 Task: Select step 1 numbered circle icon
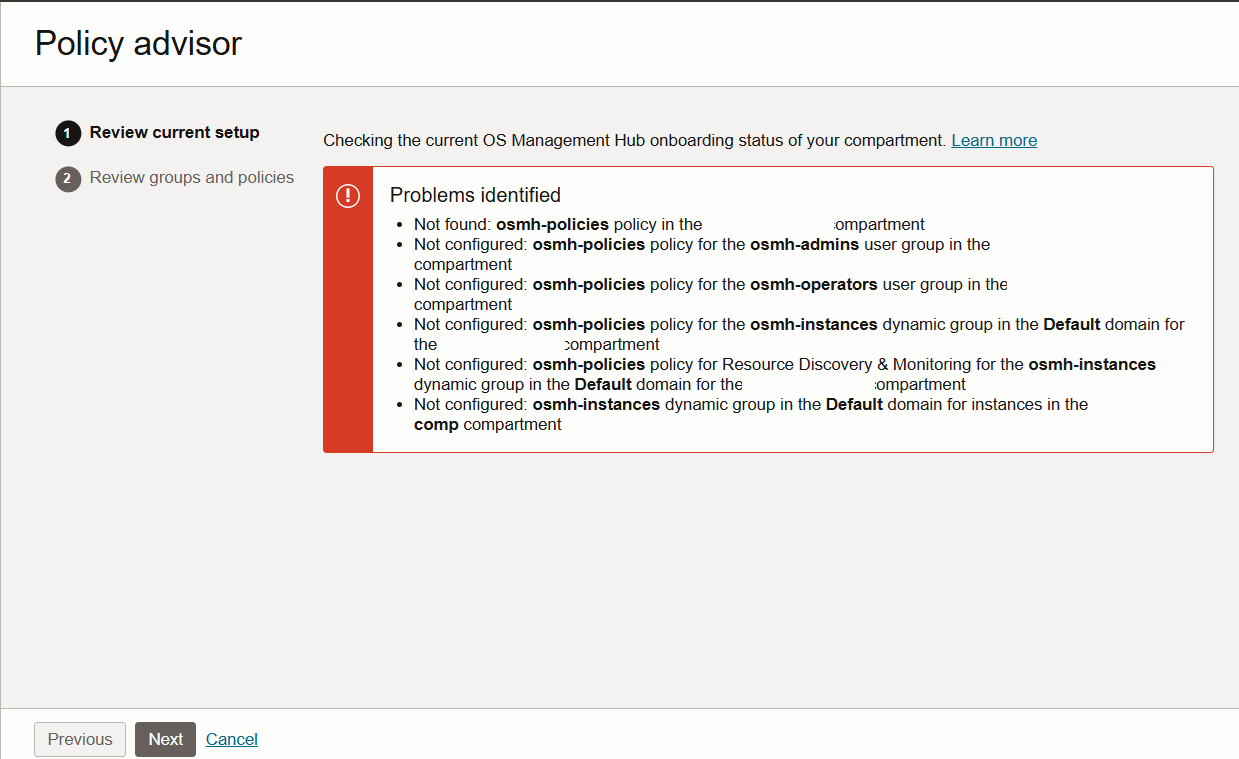[x=68, y=134]
